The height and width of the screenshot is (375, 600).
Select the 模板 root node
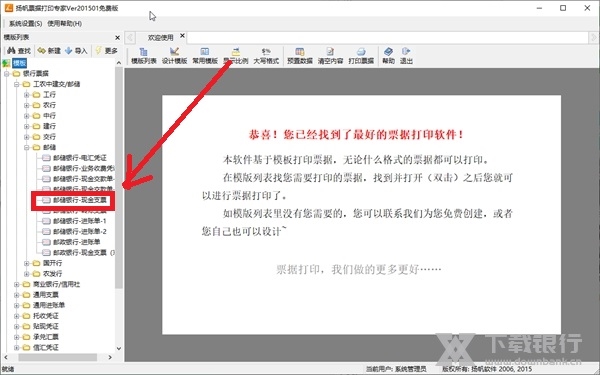pos(19,63)
